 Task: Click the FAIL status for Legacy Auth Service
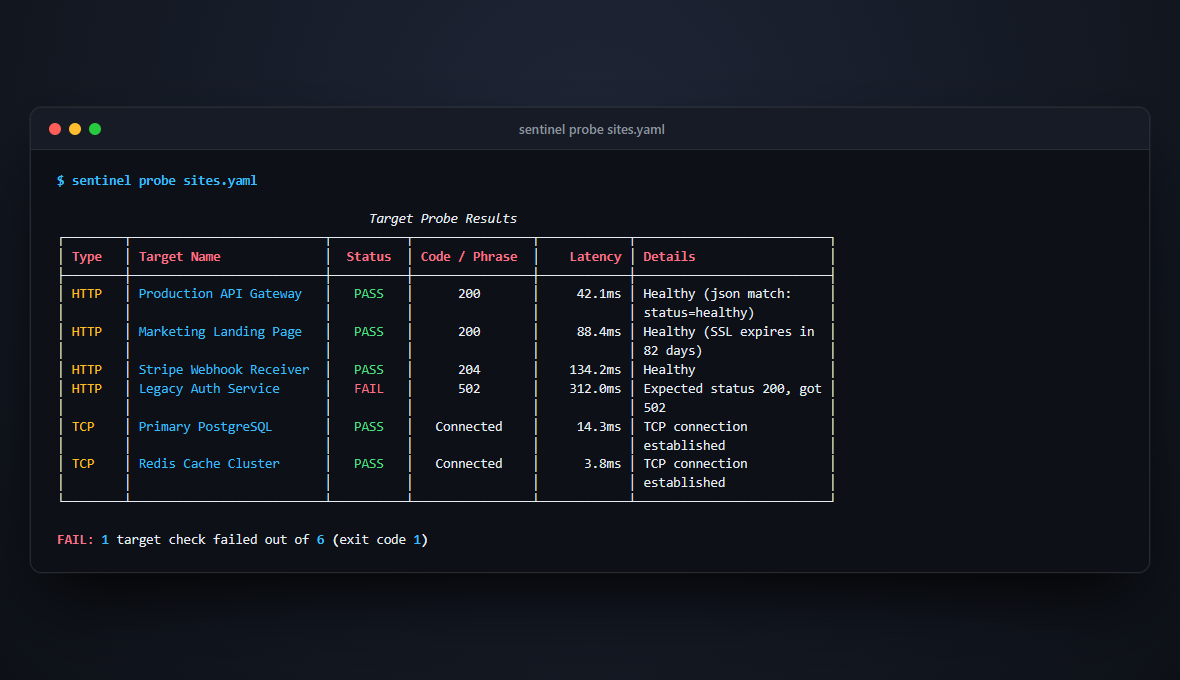369,389
